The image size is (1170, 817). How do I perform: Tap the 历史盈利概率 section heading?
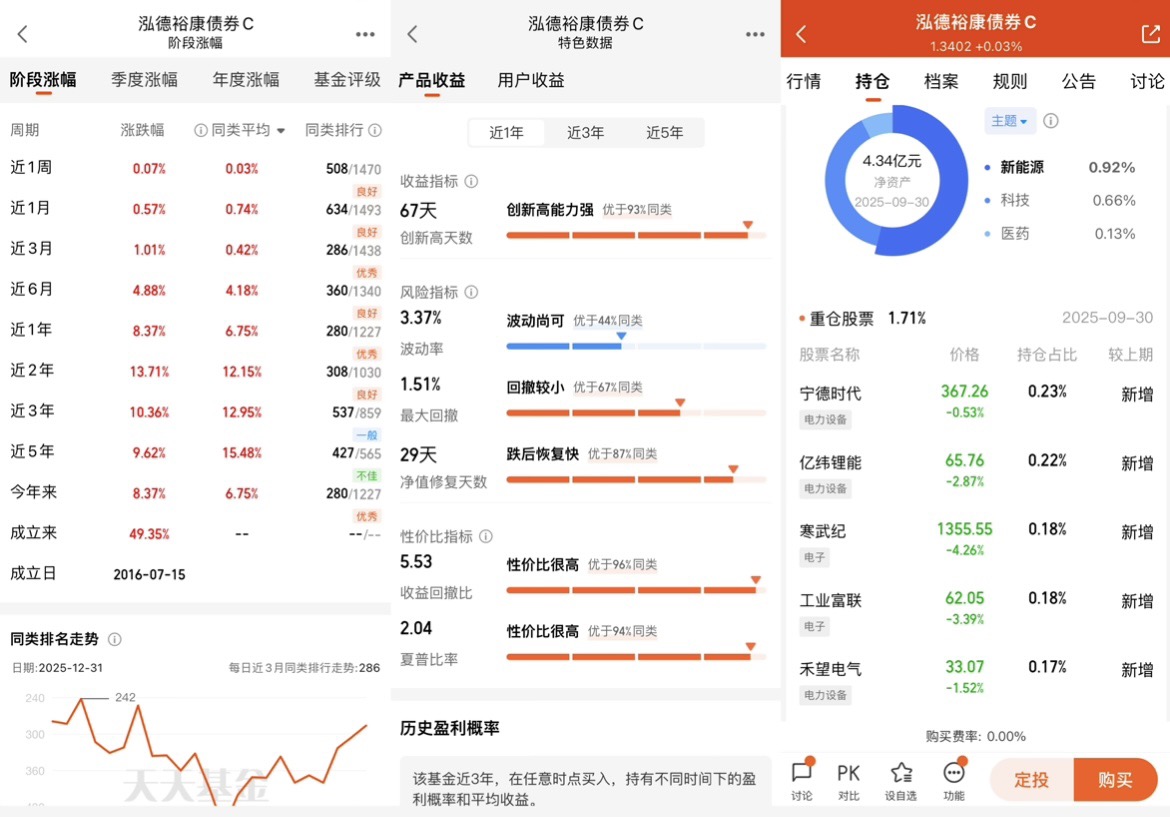[449, 728]
